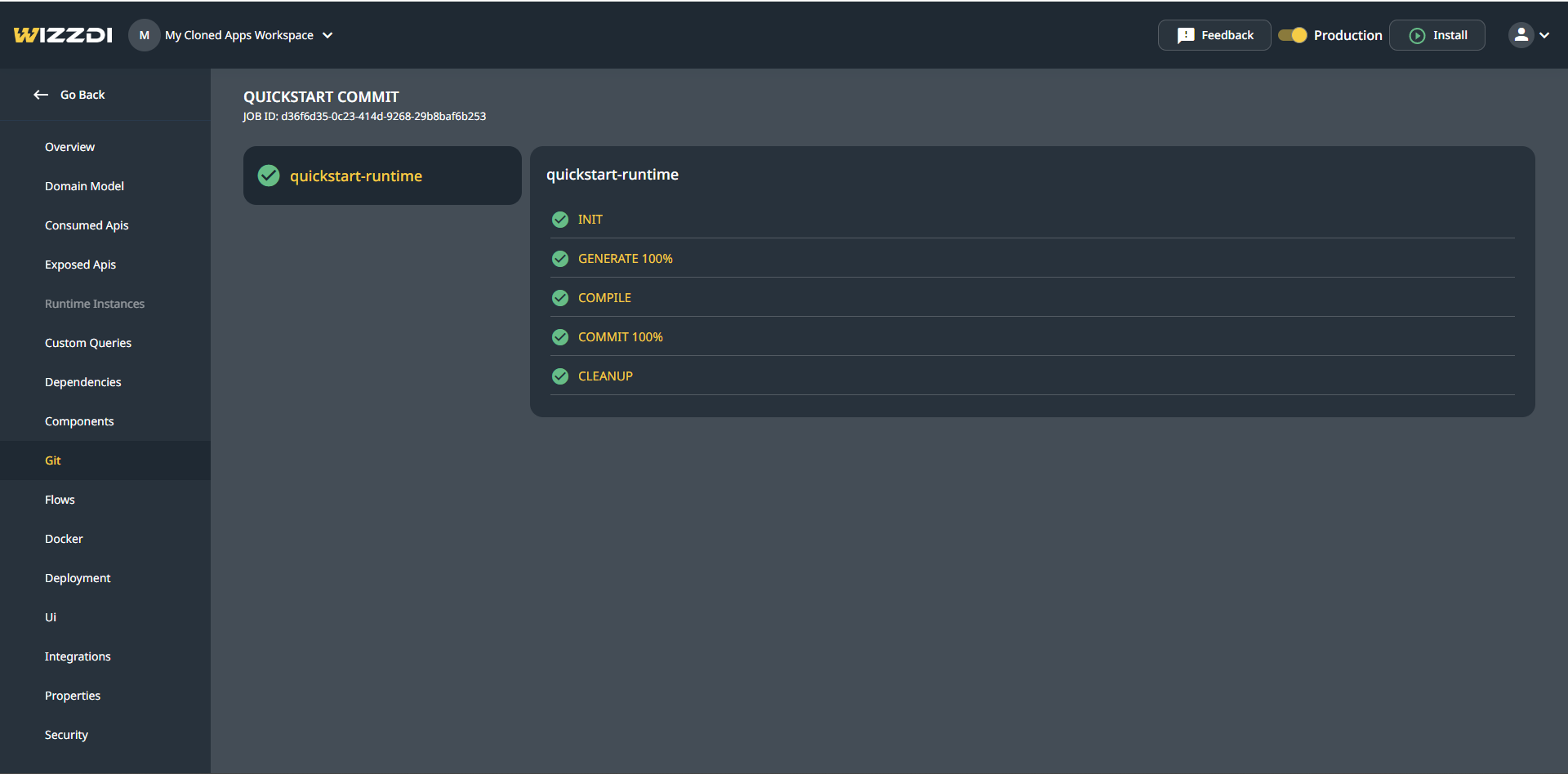Click the CLEANUP step check icon
The height and width of the screenshot is (774, 1568).
(x=560, y=376)
